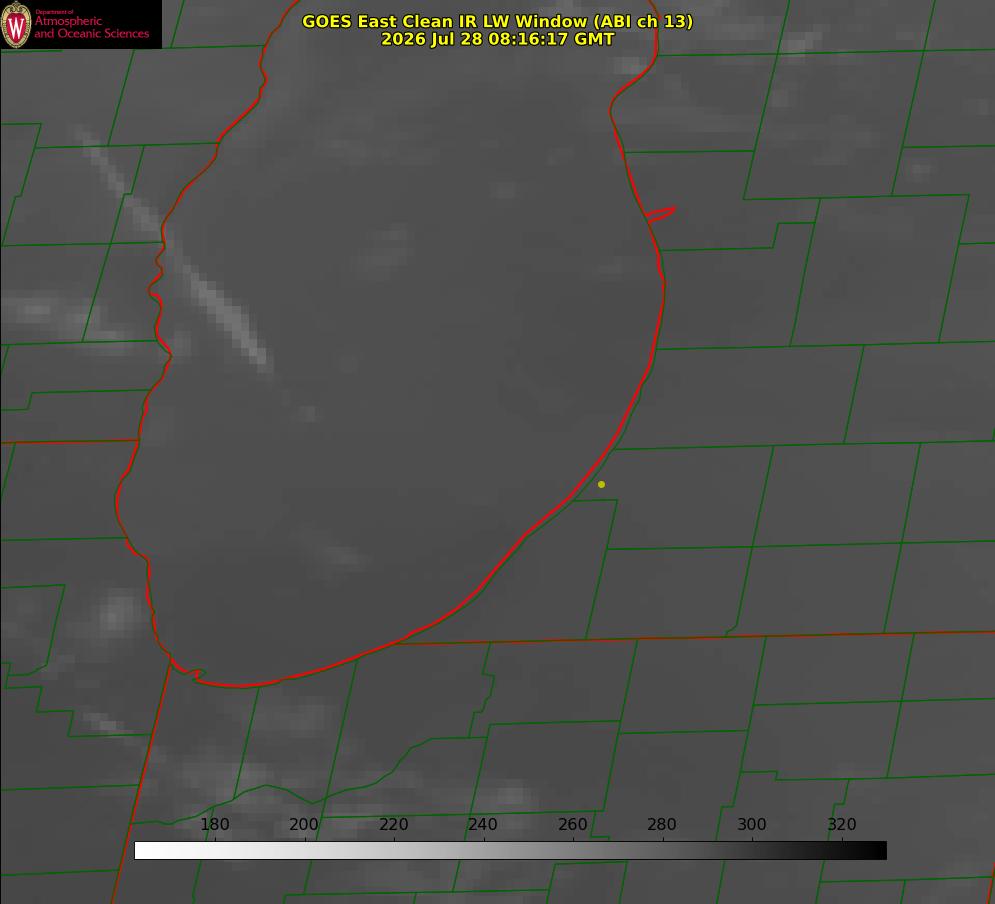The image size is (995, 904).
Task: Click the Atmospheric and Oceanic Sciences text
Action: tap(91, 27)
